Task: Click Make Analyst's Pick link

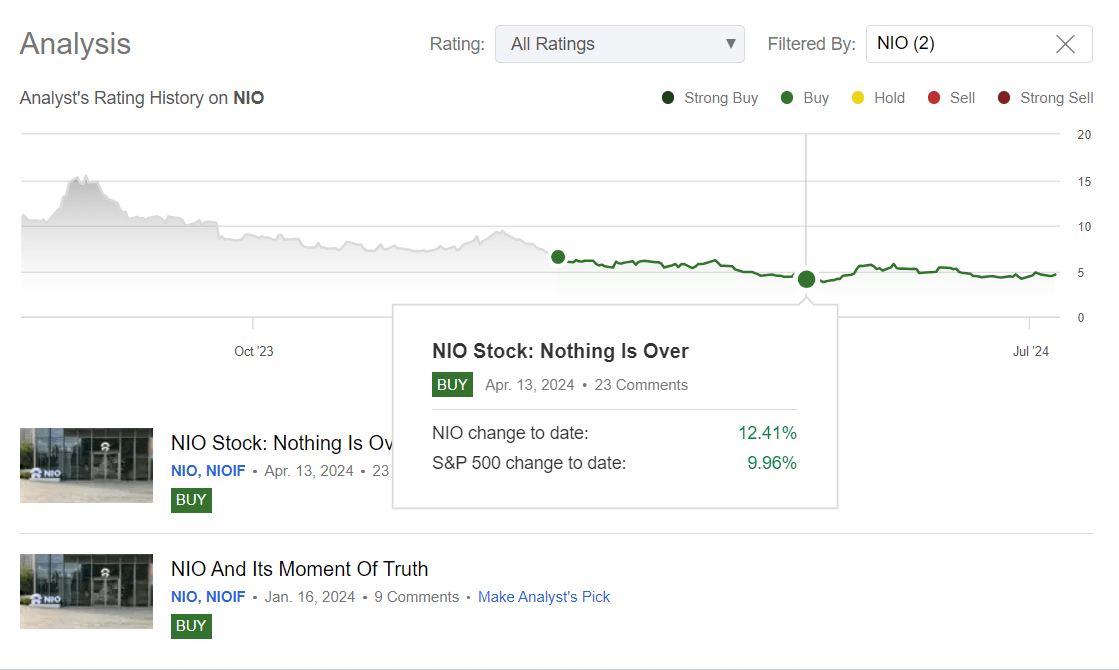Action: pos(543,597)
